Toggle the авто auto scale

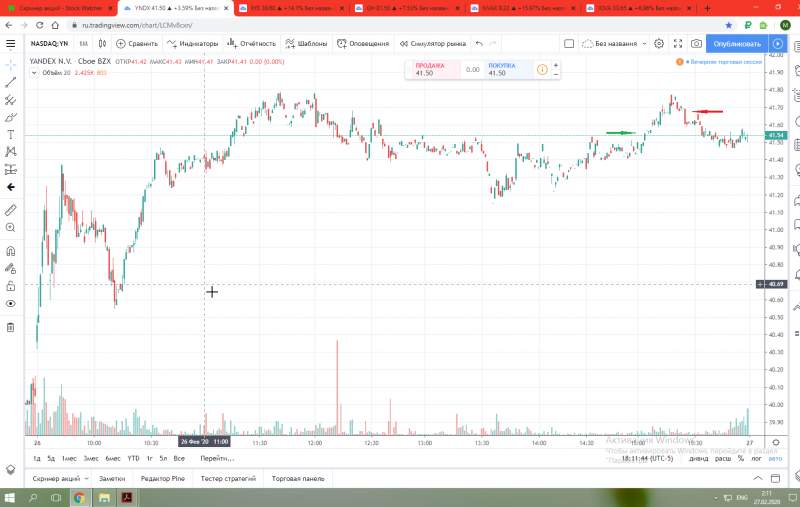point(775,458)
